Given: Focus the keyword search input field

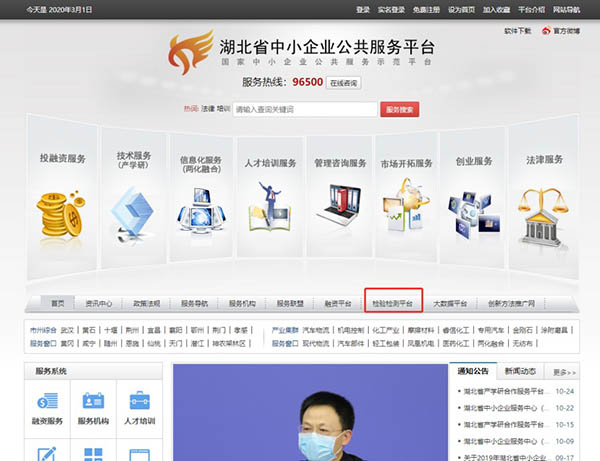Looking at the screenshot, I should point(303,109).
